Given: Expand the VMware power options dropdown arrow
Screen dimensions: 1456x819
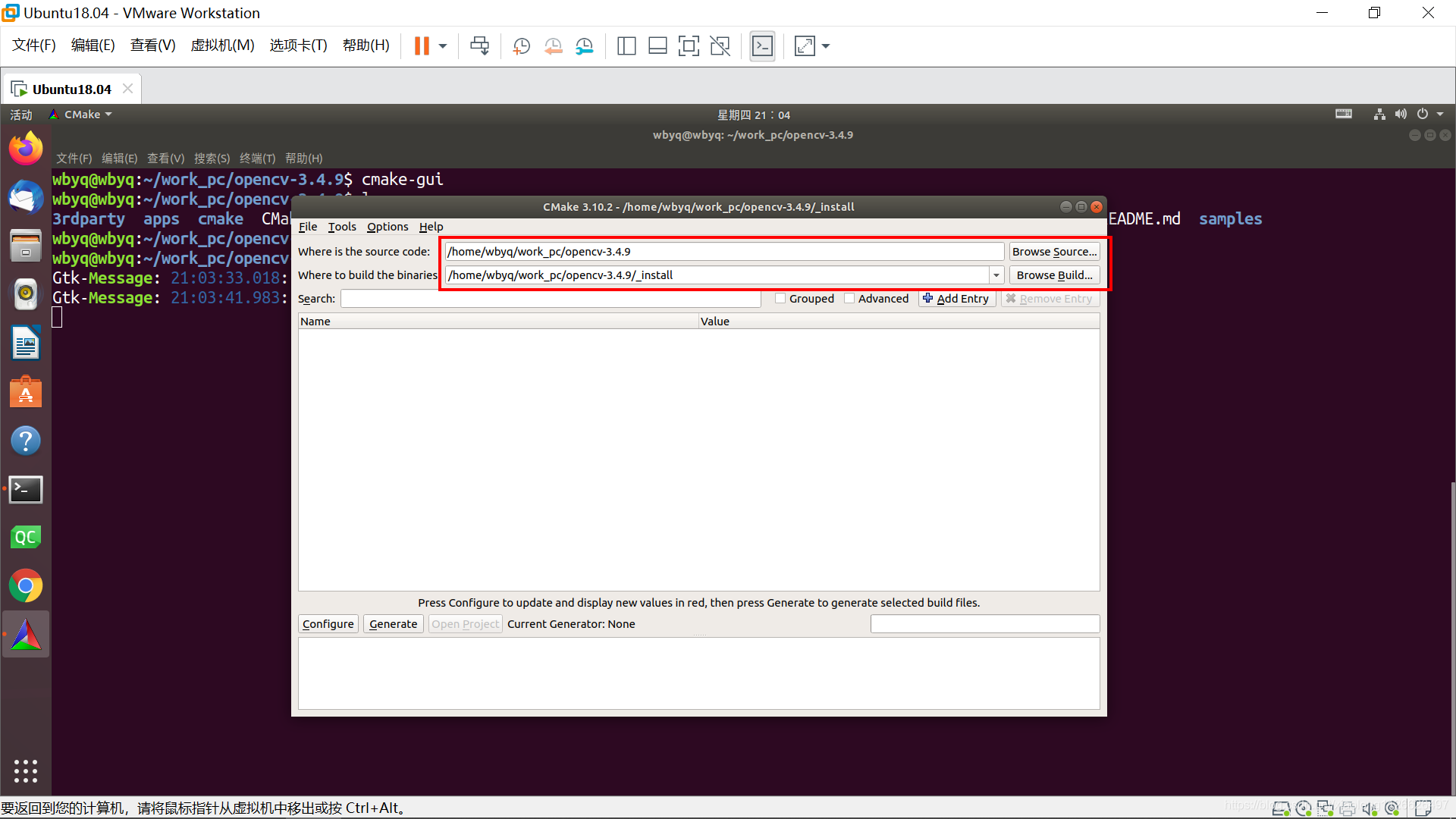Looking at the screenshot, I should point(443,46).
